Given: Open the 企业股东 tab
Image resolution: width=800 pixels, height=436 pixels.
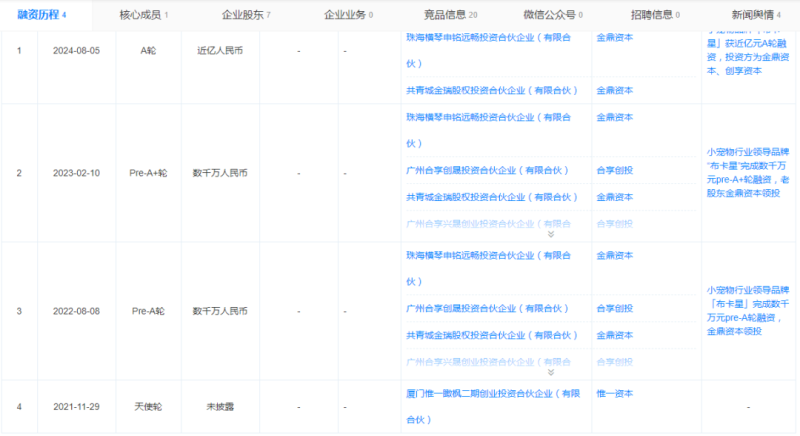Looking at the screenshot, I should tap(244, 15).
